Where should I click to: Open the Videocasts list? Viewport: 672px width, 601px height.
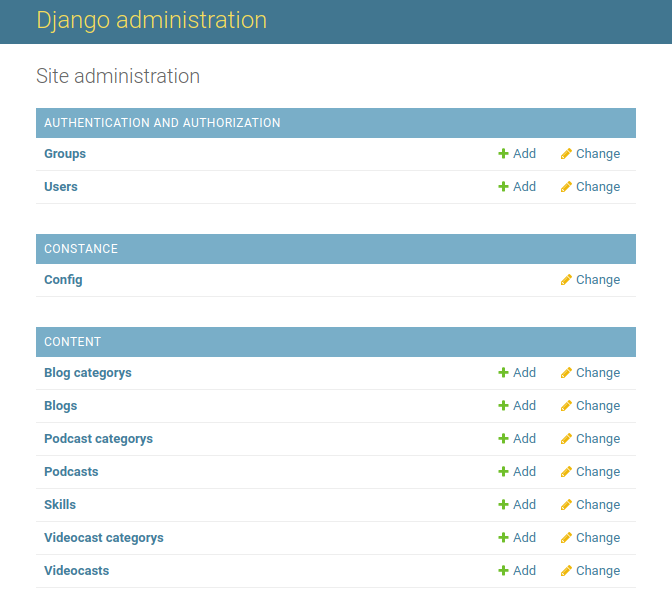pos(77,571)
